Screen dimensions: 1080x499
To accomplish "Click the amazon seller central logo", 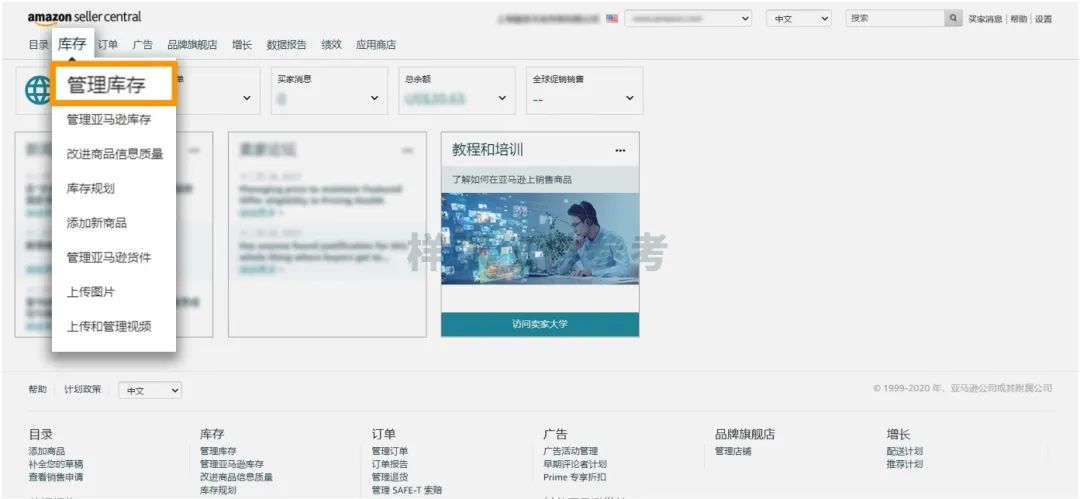I will tap(85, 17).
